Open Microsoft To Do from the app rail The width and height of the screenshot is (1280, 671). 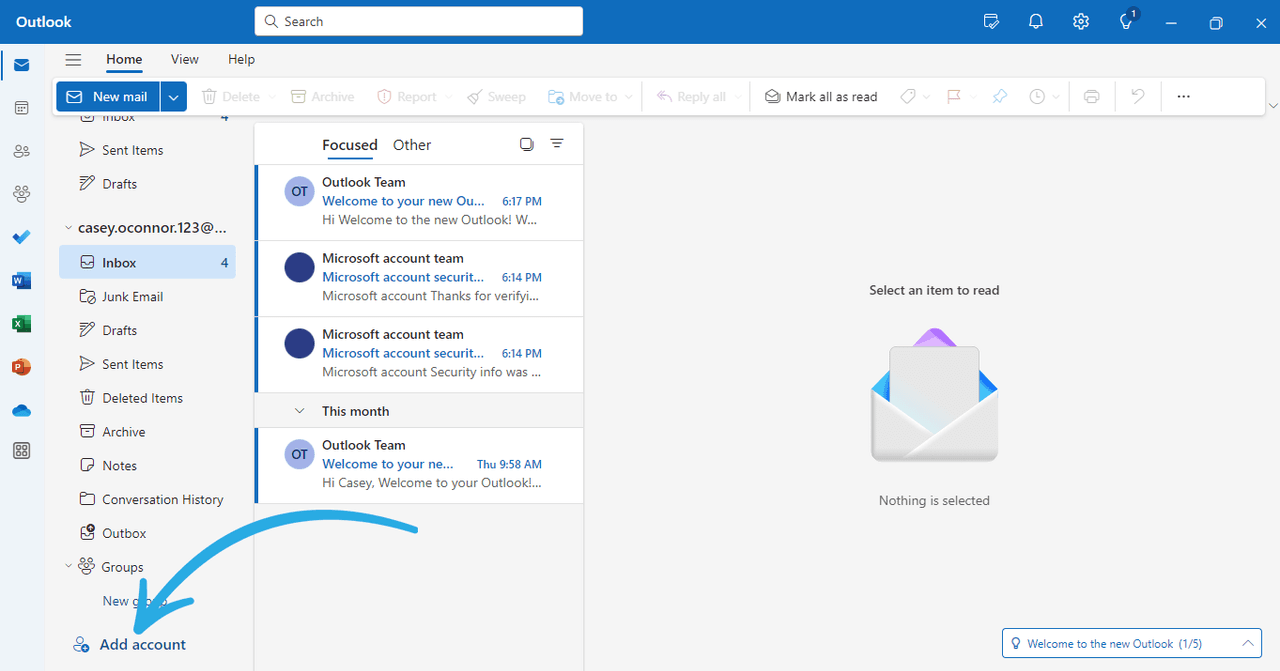point(21,237)
